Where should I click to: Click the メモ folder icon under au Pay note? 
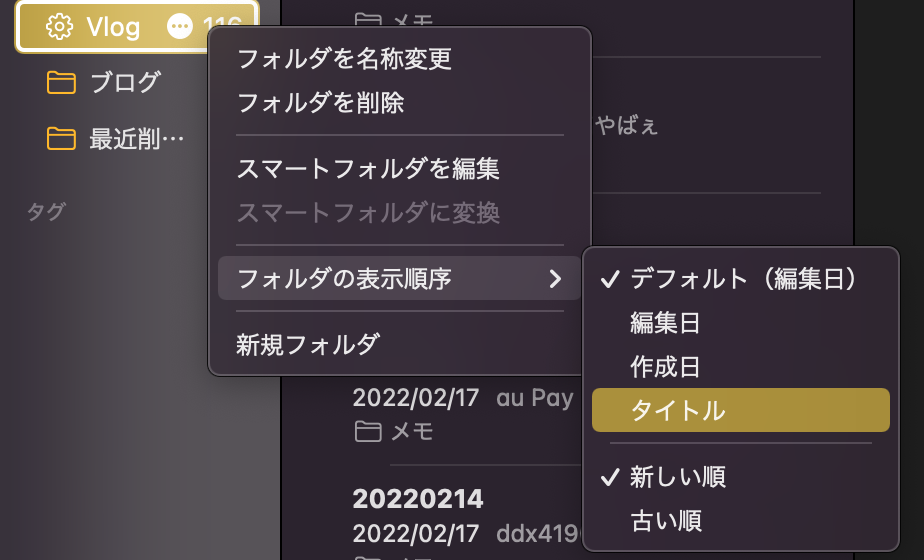(x=368, y=431)
